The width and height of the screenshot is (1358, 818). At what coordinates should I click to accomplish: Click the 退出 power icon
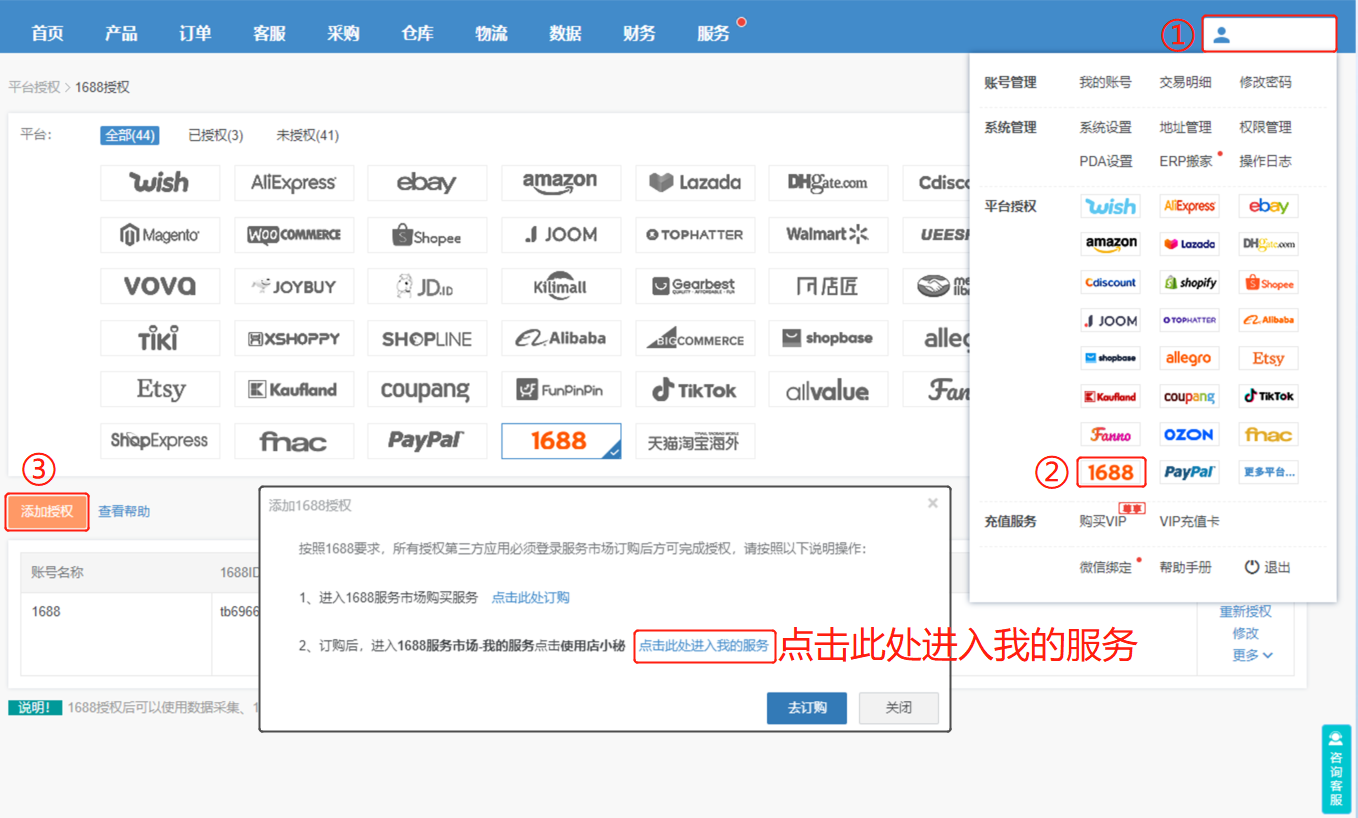tap(1251, 567)
